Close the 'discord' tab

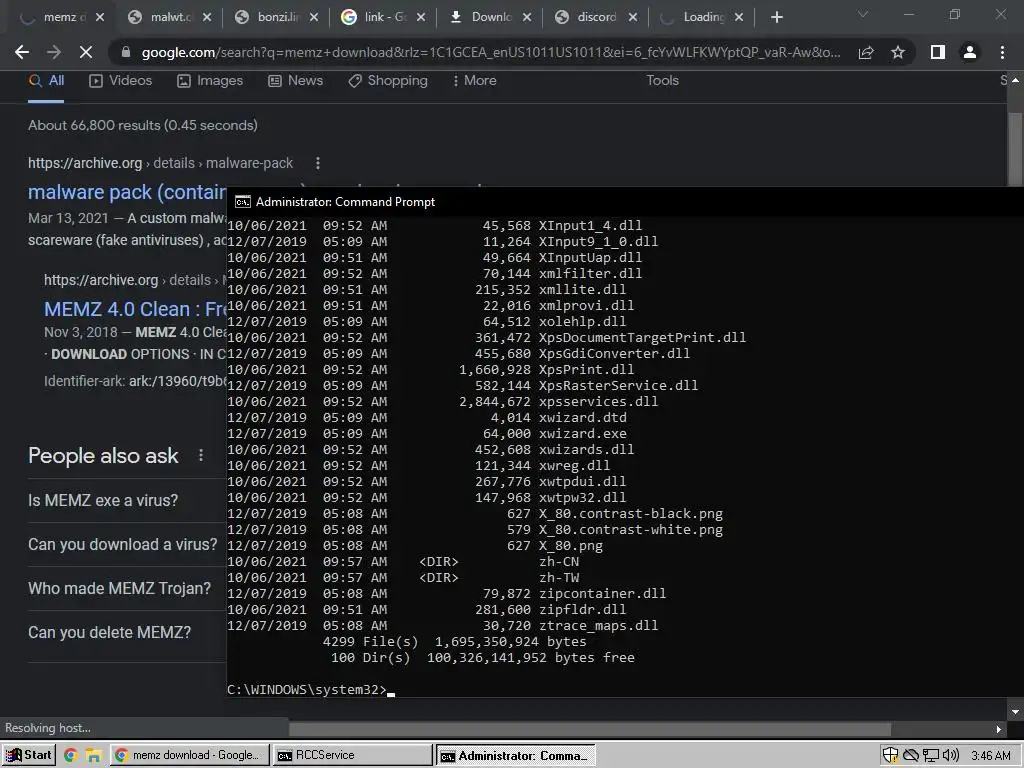click(632, 18)
